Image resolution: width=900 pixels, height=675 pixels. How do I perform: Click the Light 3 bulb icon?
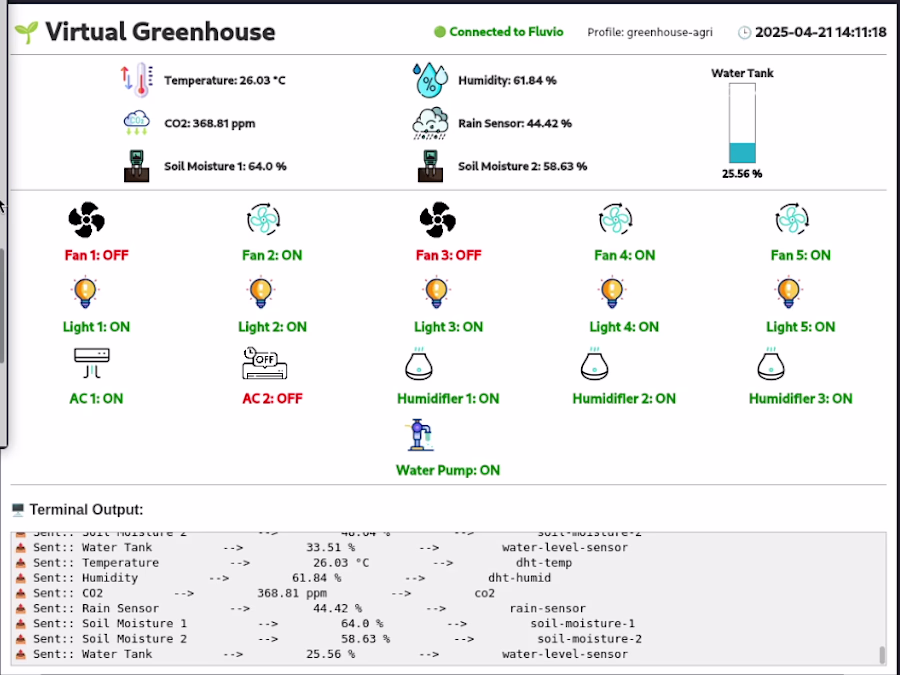(x=437, y=293)
